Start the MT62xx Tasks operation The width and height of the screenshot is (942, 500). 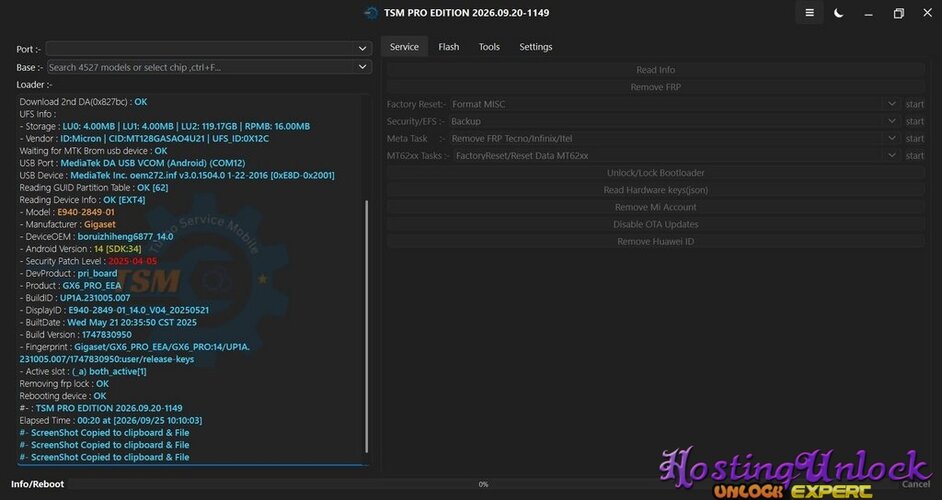(x=914, y=156)
